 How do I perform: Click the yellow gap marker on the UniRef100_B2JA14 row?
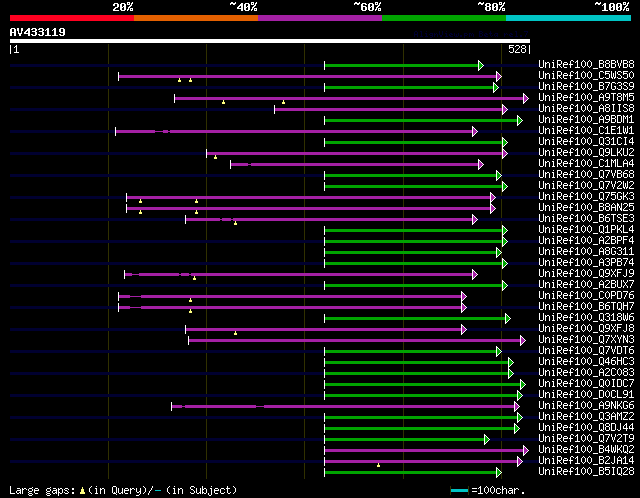point(378,465)
